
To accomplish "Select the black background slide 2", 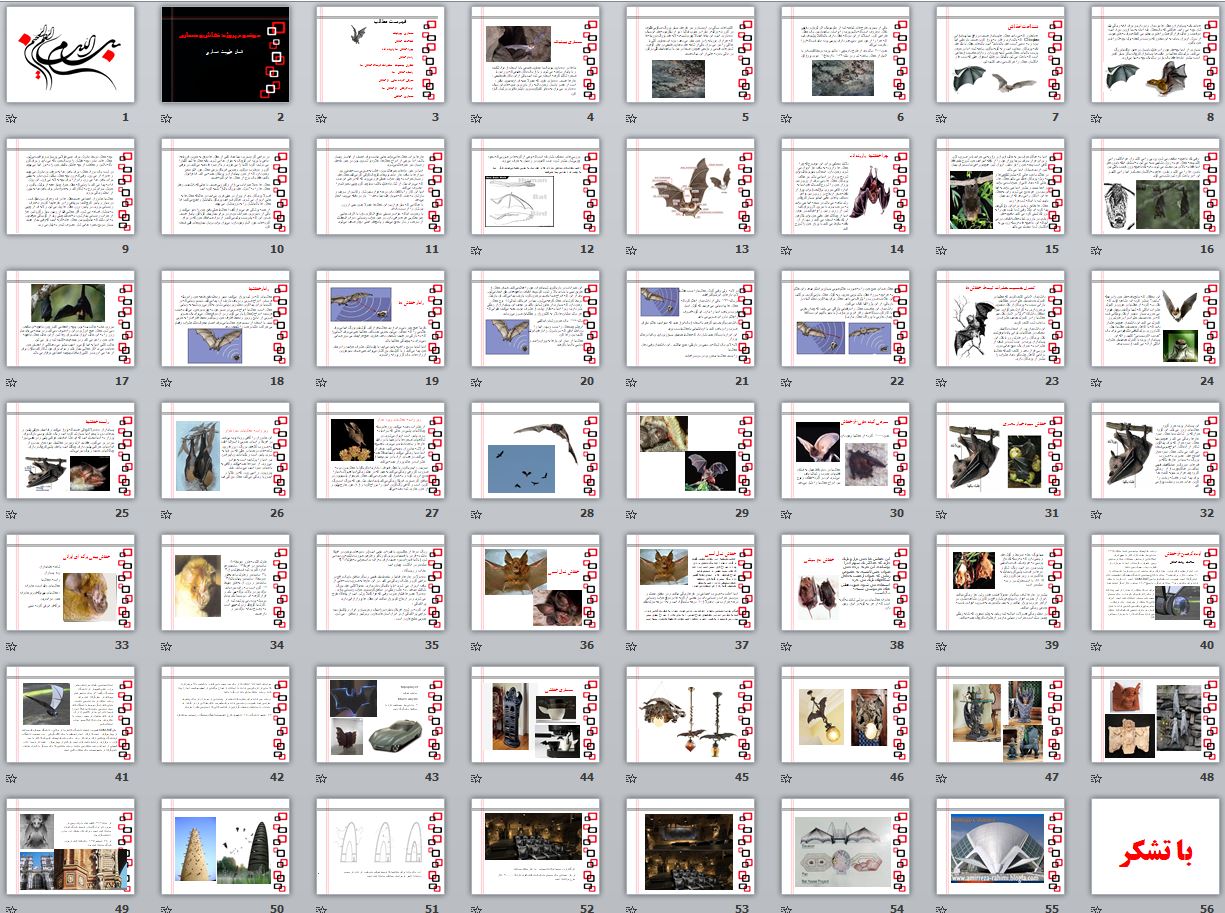I will pos(225,54).
